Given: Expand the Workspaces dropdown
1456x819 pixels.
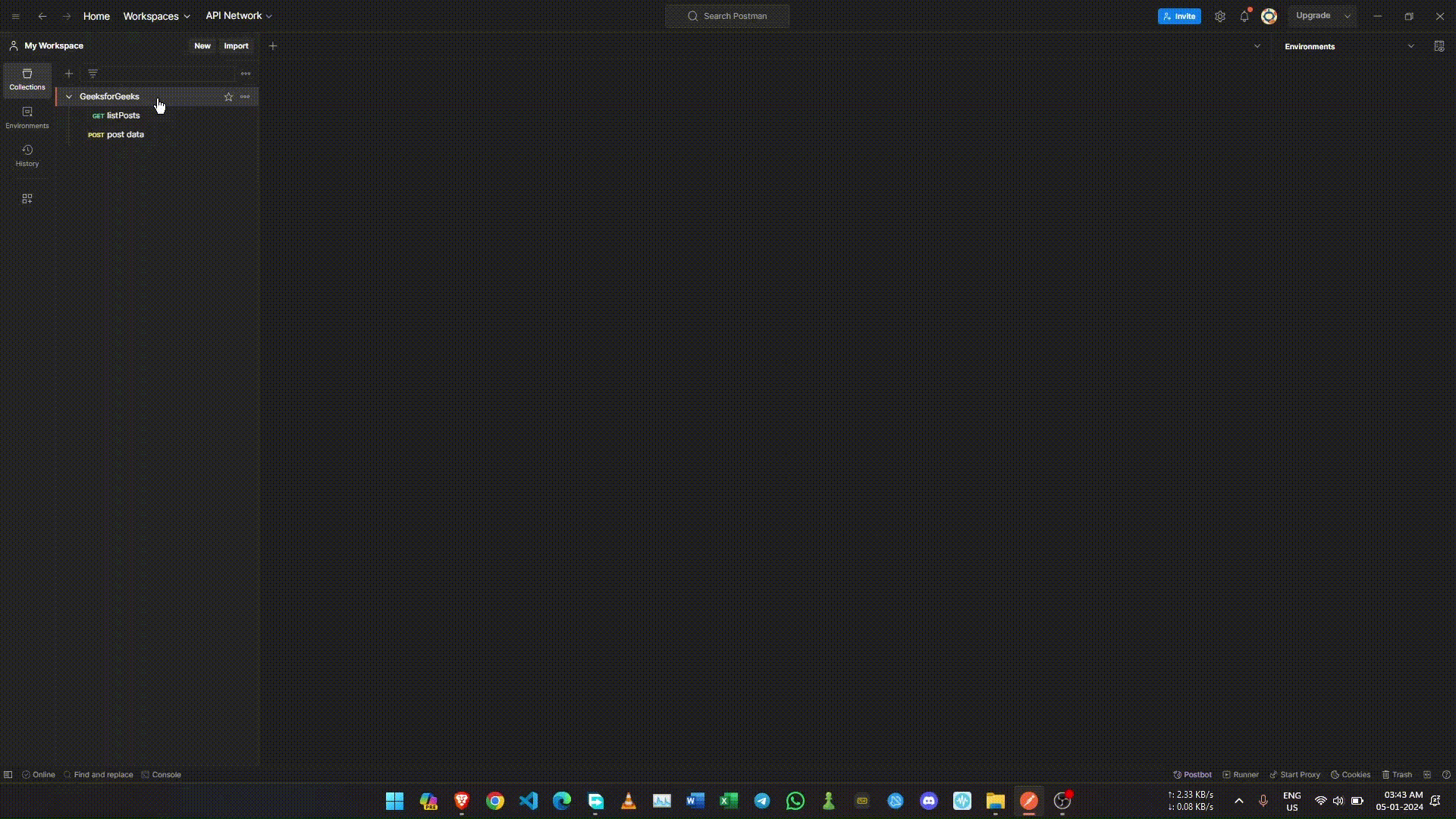Looking at the screenshot, I should [156, 16].
